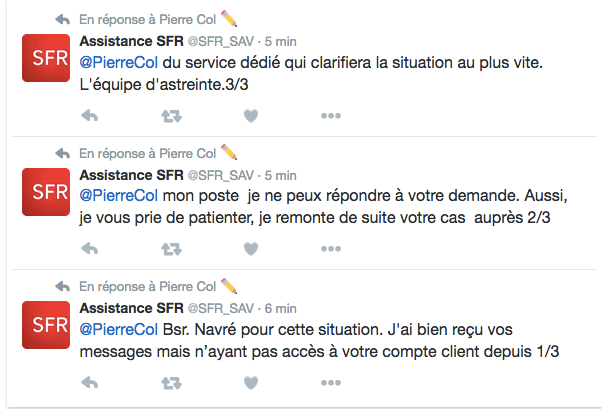602x409 pixels.
Task: Open more options on tweet 2/3
Action: (x=331, y=249)
